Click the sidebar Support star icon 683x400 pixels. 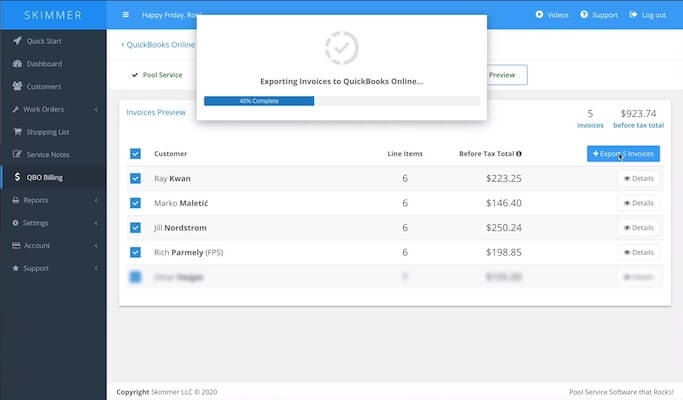(16, 268)
